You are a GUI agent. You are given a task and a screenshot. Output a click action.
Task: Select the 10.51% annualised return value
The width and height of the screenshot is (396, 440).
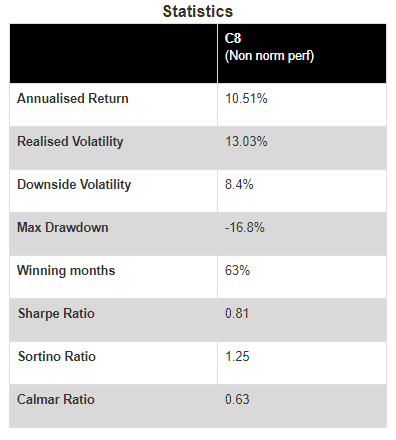pyautogui.click(x=246, y=99)
